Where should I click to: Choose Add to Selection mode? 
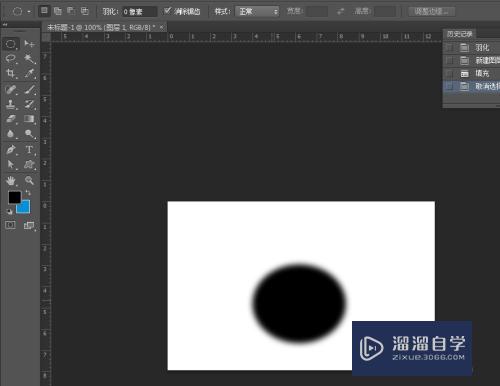tap(58, 11)
